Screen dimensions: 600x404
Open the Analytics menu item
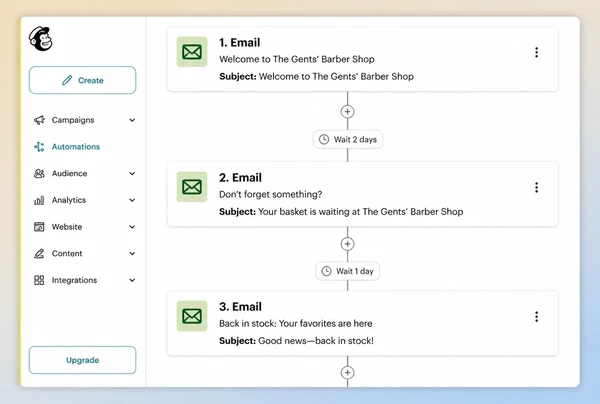[x=84, y=200]
